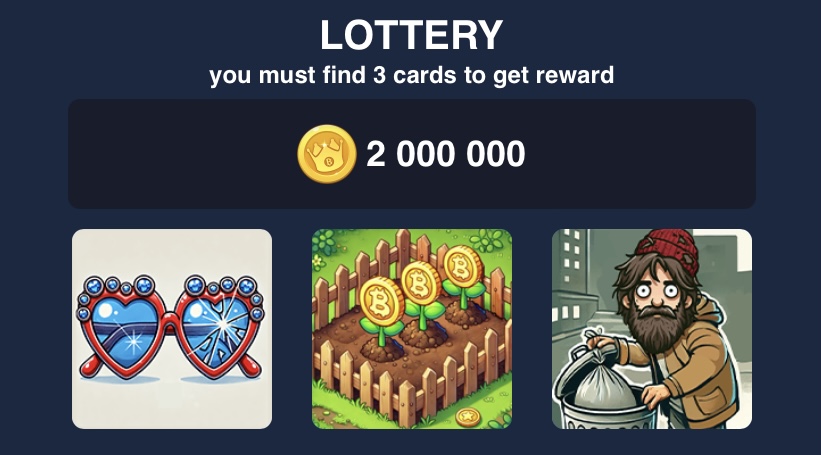
Task: Click the LOTTERY heading
Action: pyautogui.click(x=412, y=35)
